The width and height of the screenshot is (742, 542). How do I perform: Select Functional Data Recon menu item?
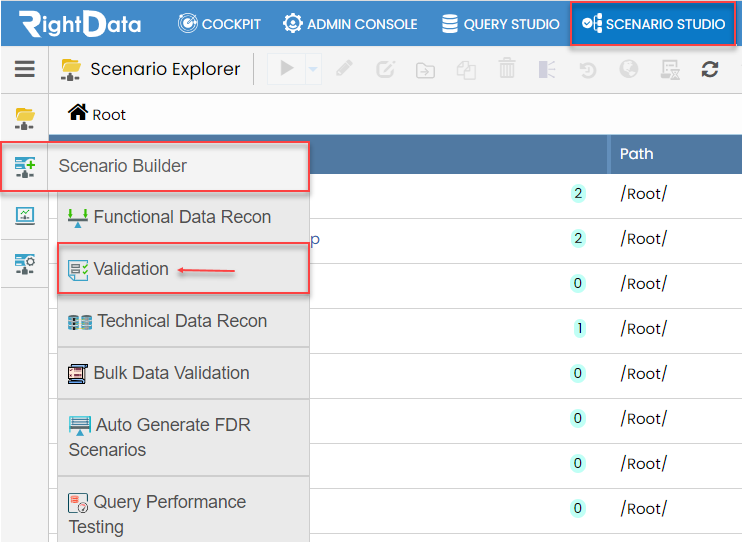pyautogui.click(x=183, y=217)
